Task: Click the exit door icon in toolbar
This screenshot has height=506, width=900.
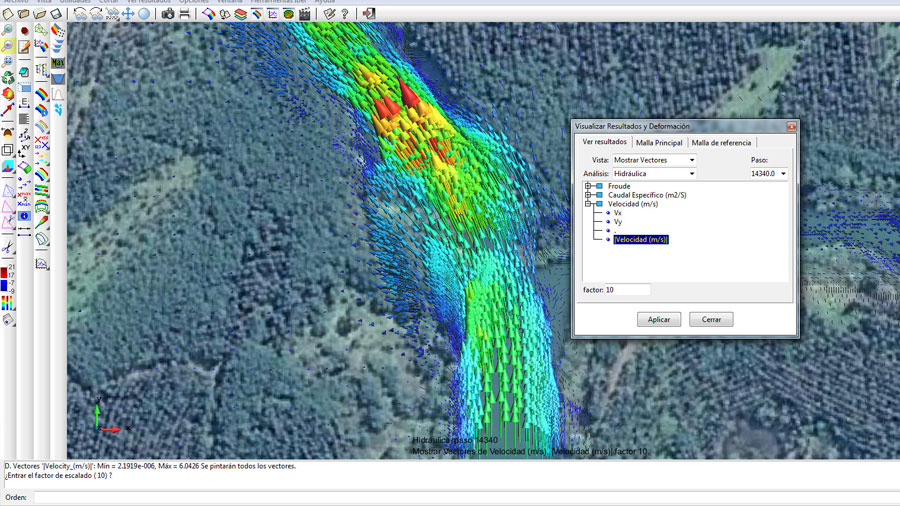Action: click(x=369, y=14)
